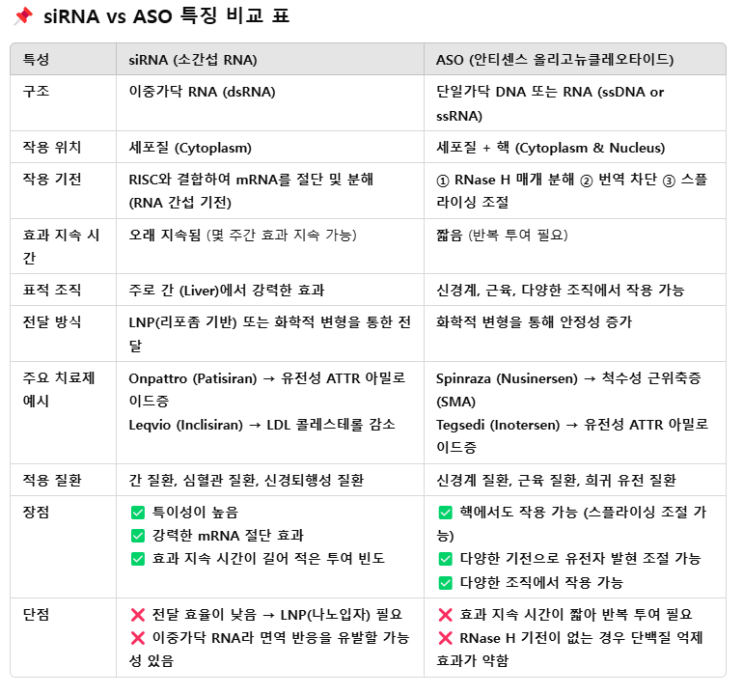
Task: Click the '작용 기전' row label
Action: [52, 179]
